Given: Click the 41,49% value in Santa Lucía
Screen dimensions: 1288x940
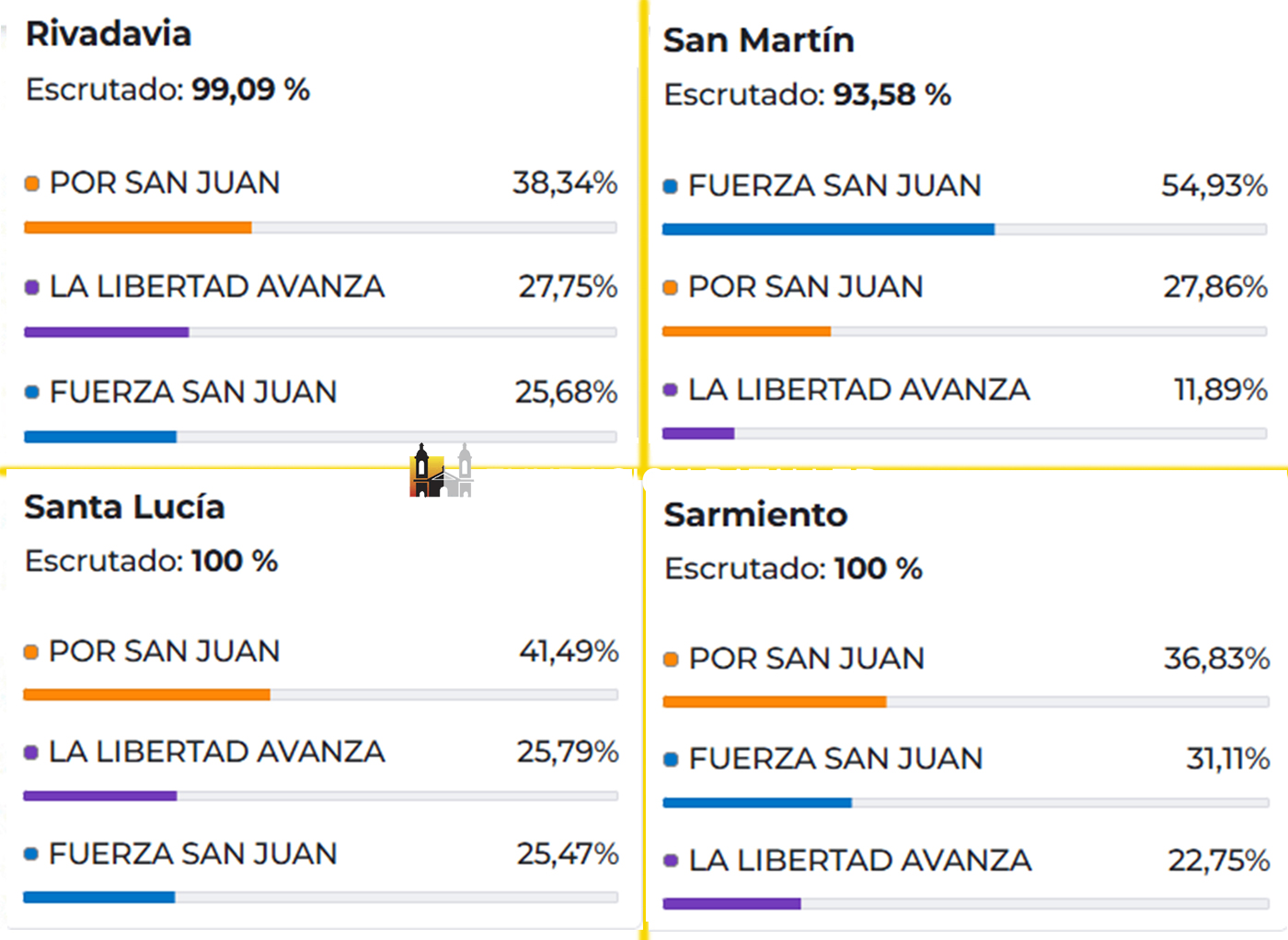Looking at the screenshot, I should point(568,651).
